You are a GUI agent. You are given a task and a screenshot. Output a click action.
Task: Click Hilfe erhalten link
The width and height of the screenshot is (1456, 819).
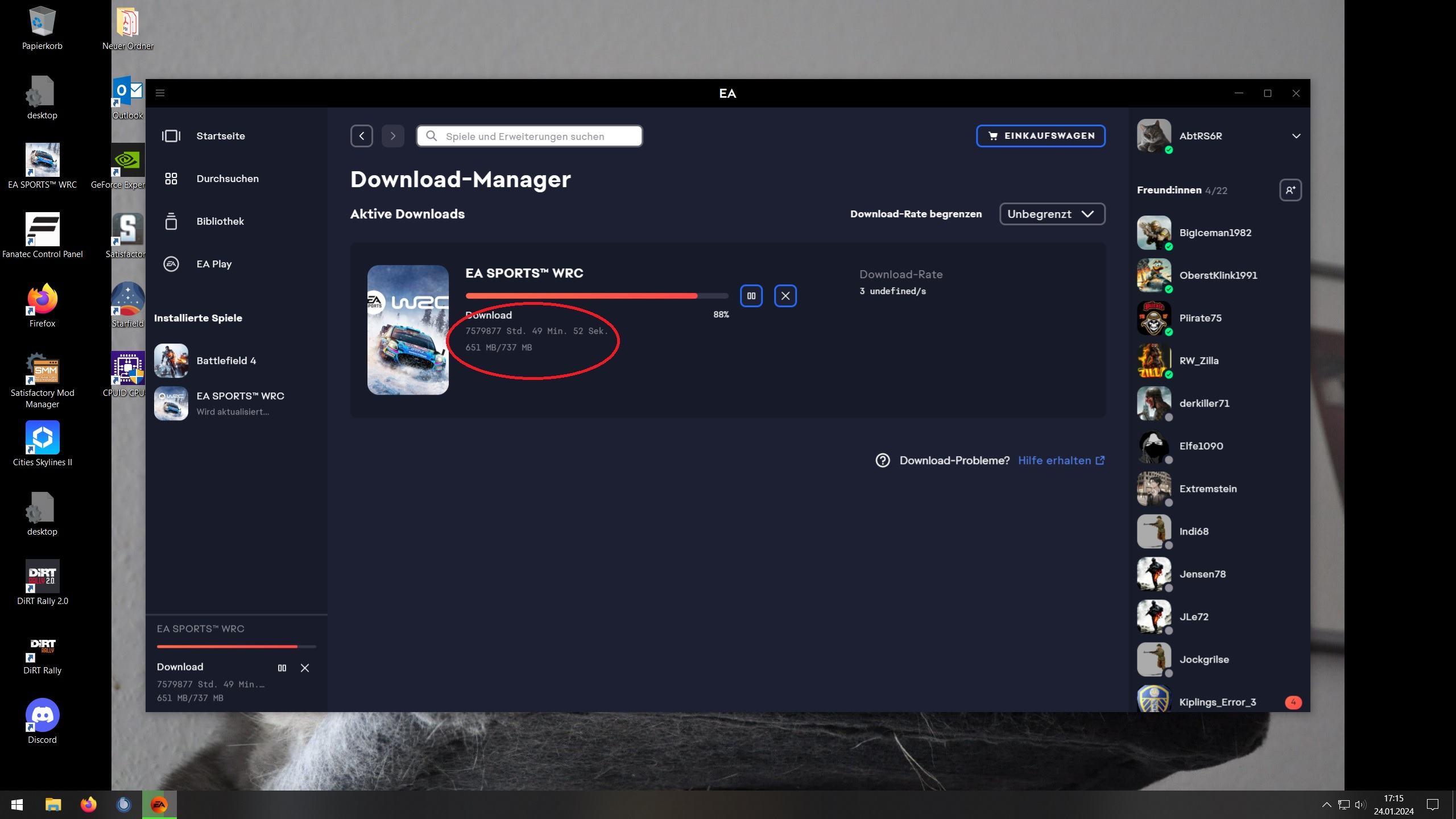1061,461
